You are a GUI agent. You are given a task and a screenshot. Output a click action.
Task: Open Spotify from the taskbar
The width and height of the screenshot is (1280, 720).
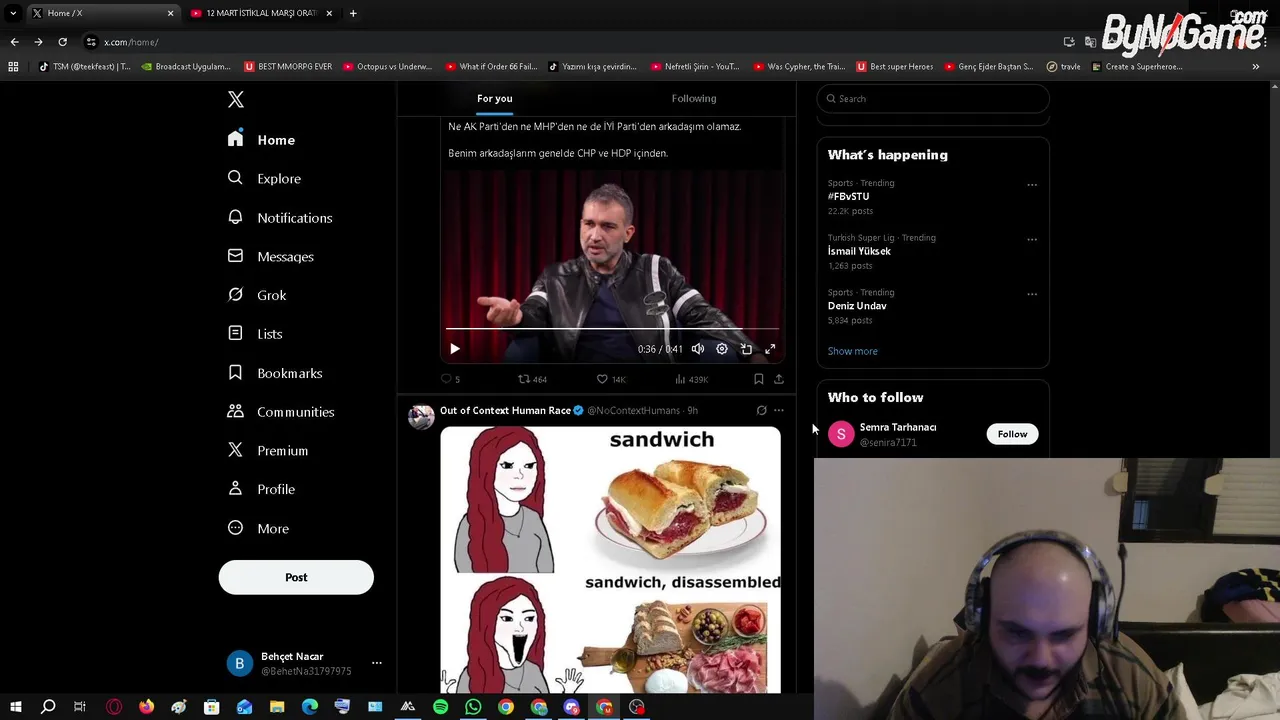pyautogui.click(x=441, y=707)
